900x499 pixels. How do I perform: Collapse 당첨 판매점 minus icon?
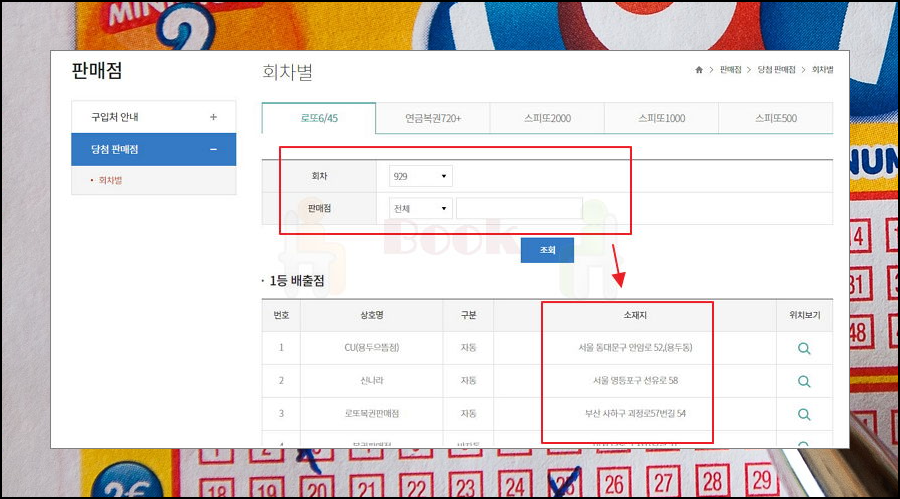[x=214, y=149]
